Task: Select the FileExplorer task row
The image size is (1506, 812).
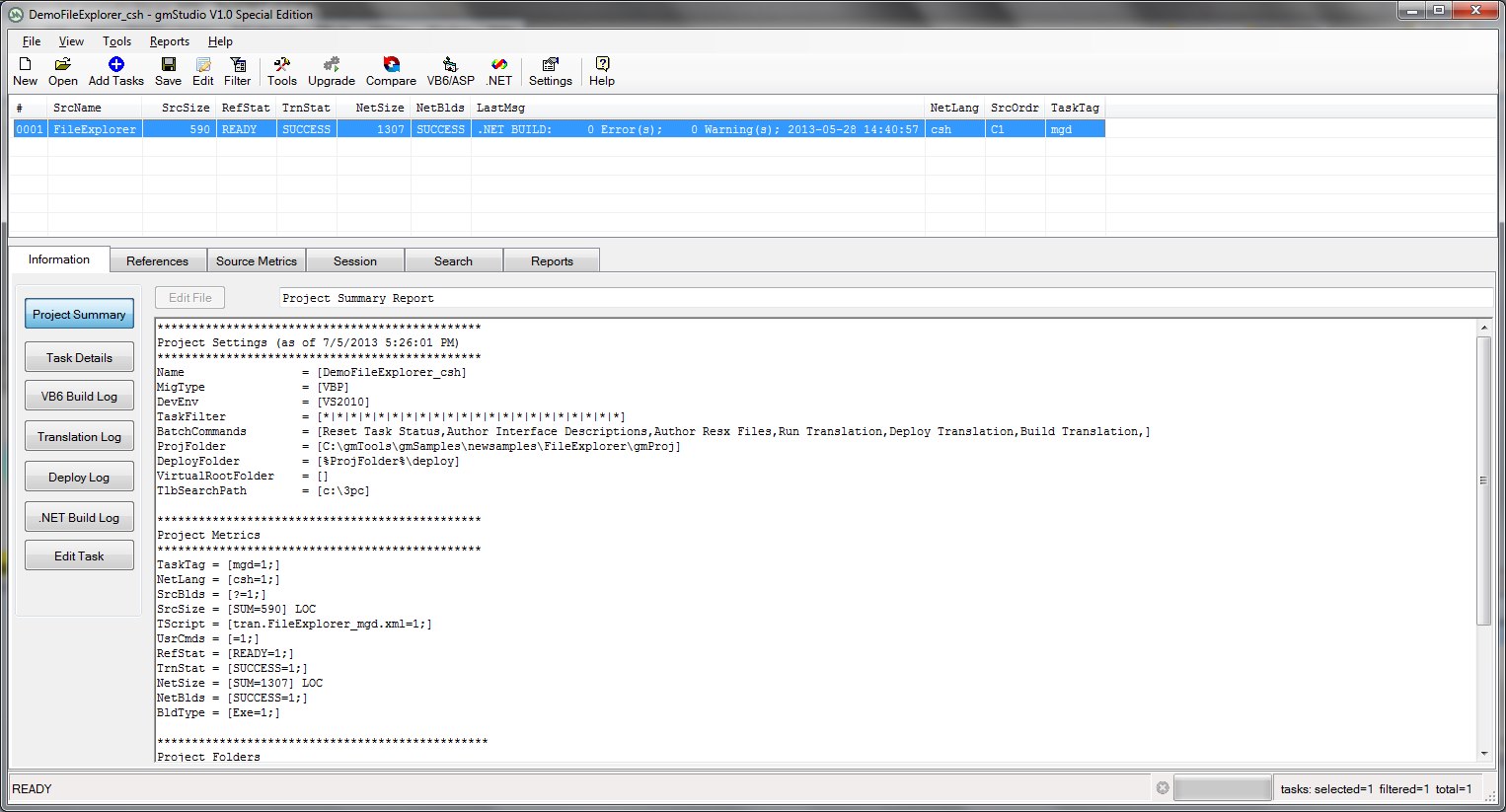Action: pos(95,129)
